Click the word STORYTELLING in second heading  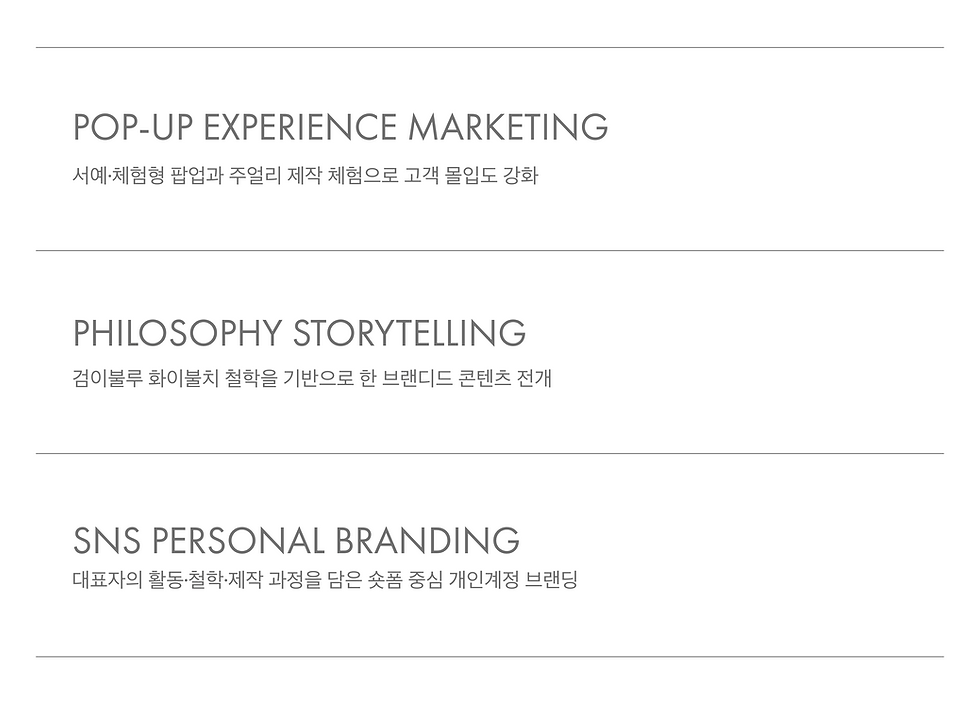410,332
